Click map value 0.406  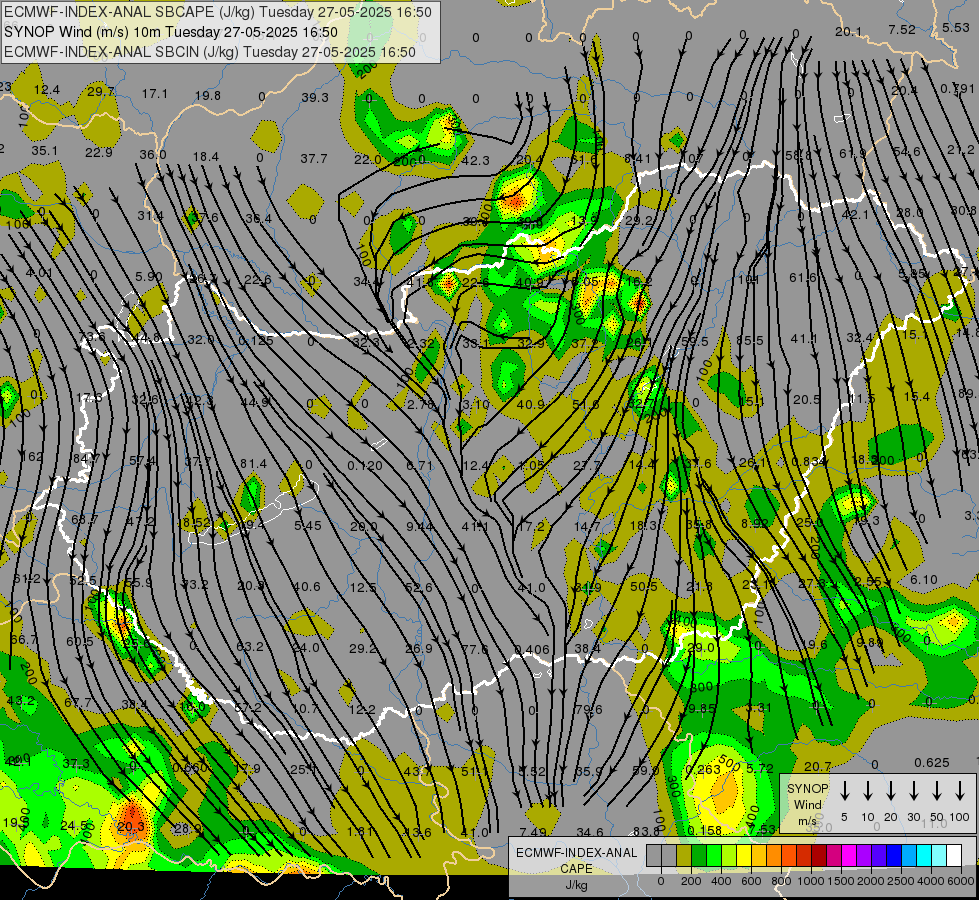click(533, 650)
